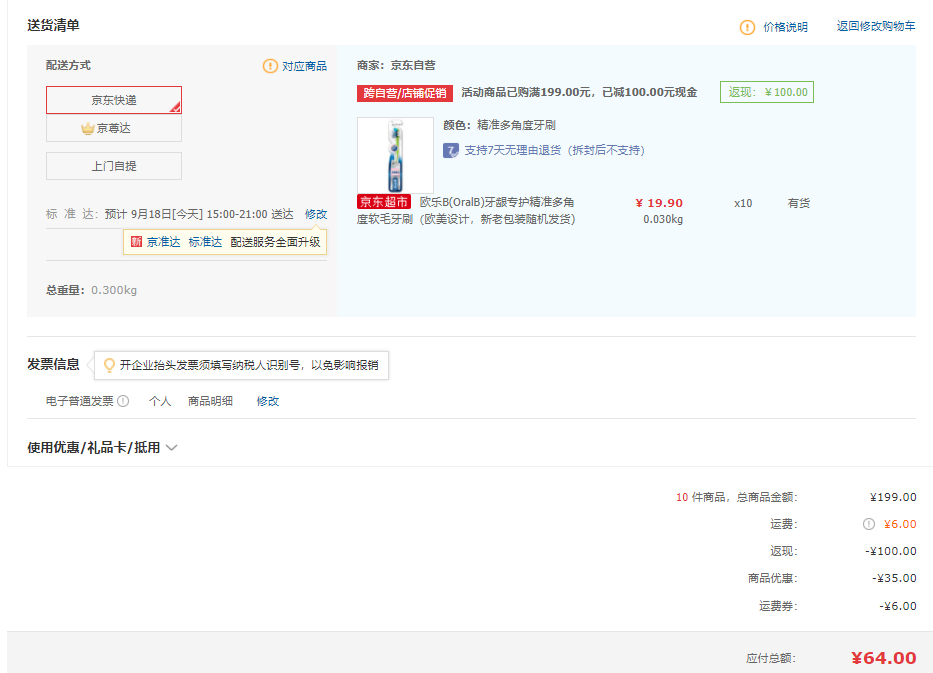
Task: Select 京东快递 delivery method
Action: (x=114, y=100)
